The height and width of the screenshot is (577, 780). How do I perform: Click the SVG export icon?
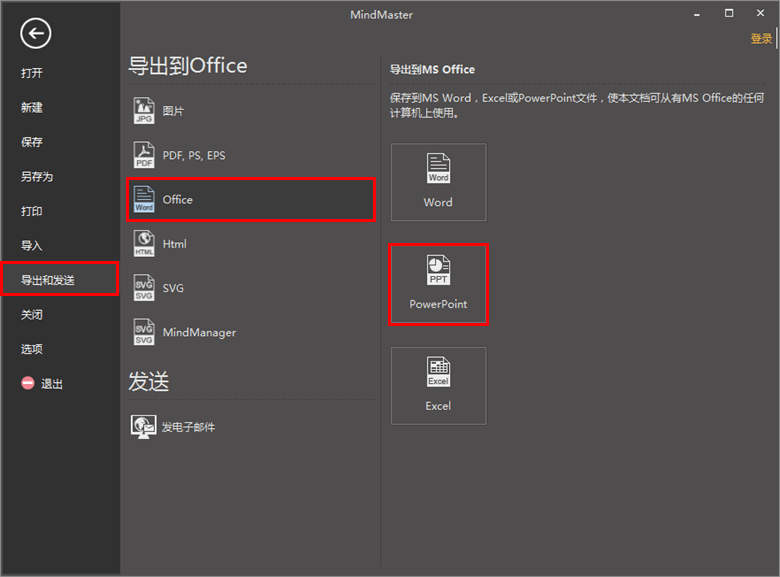tap(145, 288)
